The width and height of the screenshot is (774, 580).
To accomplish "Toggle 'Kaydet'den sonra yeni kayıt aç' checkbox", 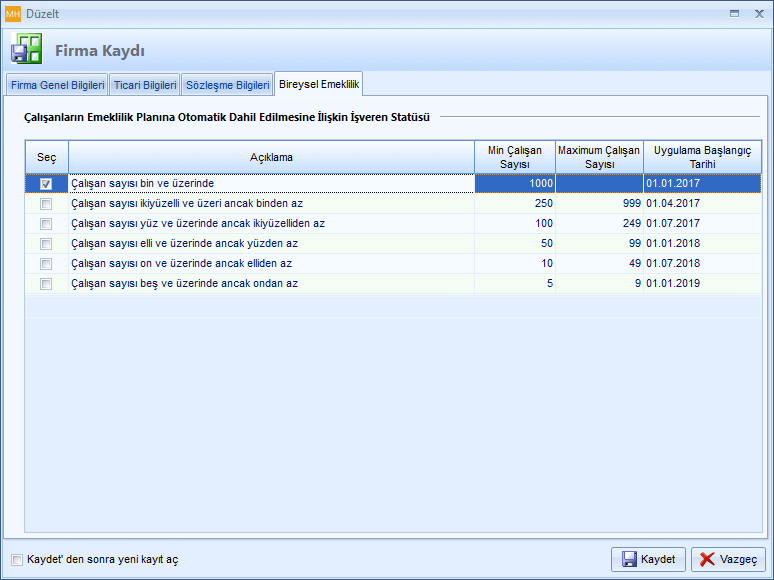I will tap(16, 560).
